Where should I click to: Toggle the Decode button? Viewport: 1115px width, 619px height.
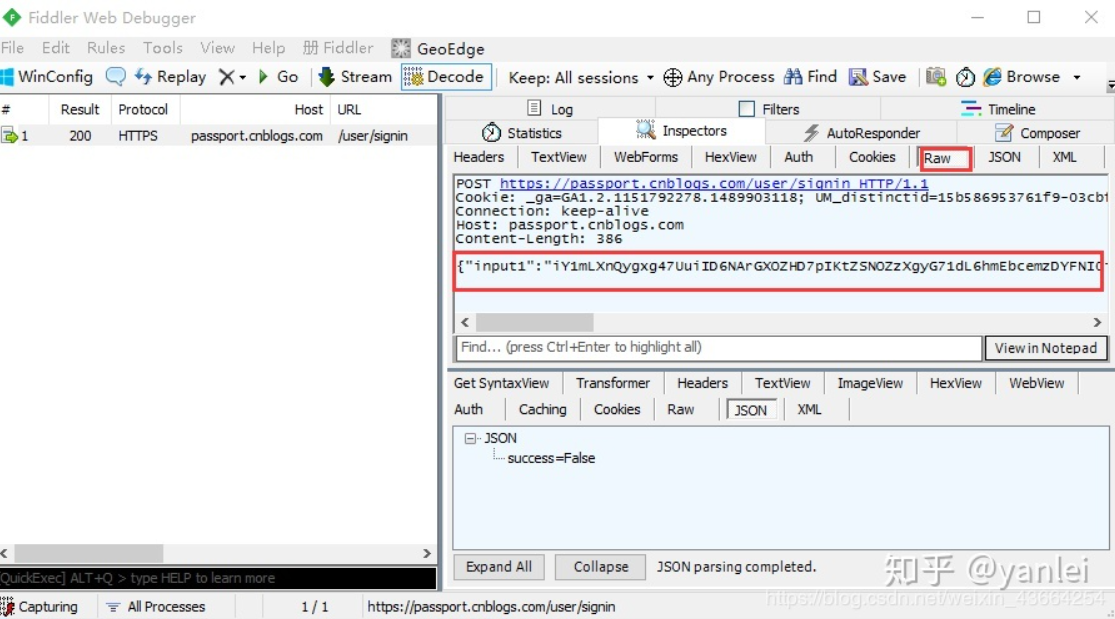pos(446,77)
